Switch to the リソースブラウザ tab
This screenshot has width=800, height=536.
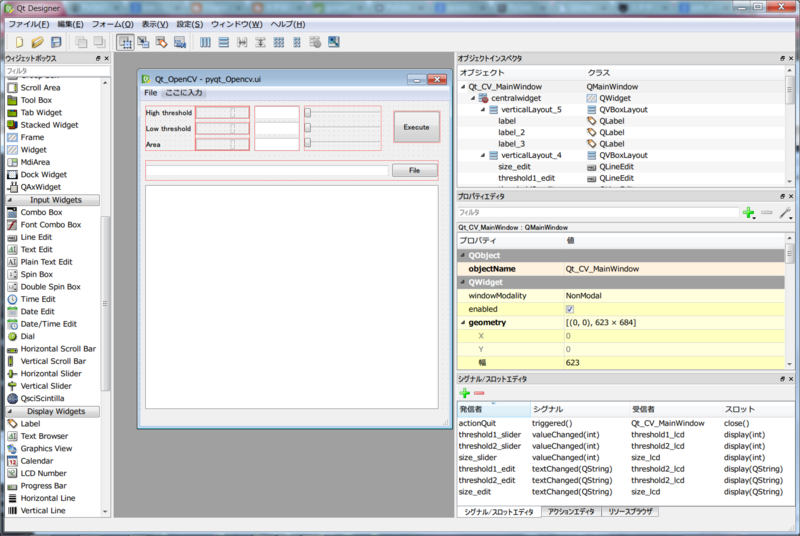click(630, 512)
